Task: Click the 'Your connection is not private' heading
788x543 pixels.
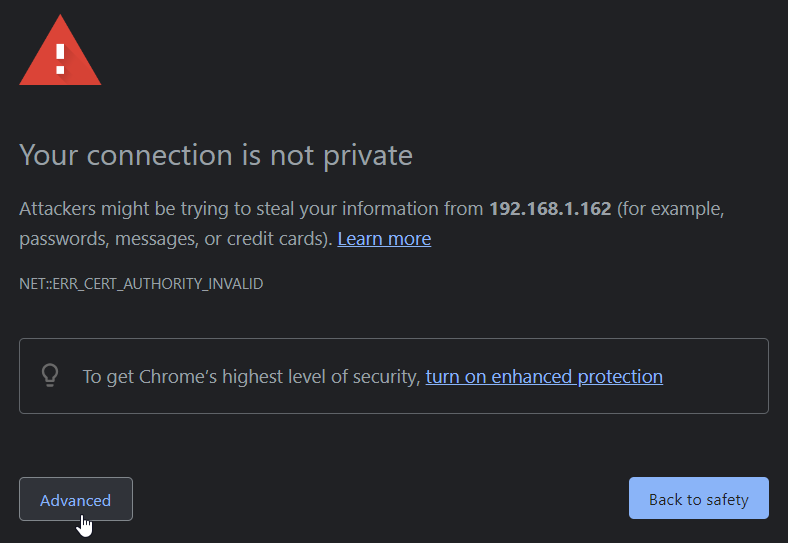Action: [216, 155]
